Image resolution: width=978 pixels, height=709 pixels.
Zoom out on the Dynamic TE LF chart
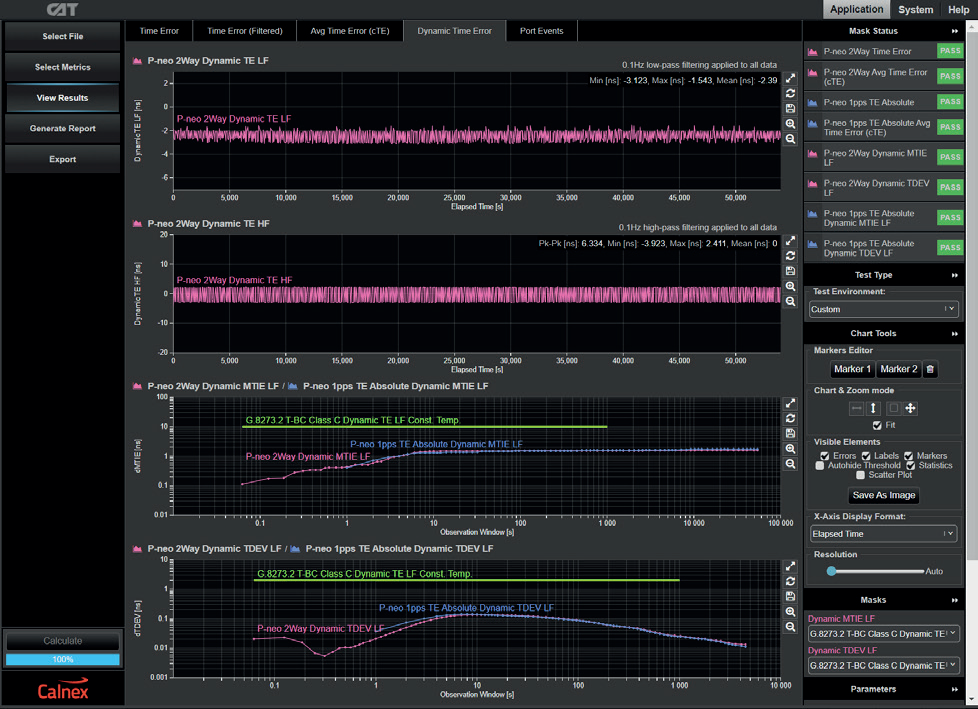[x=790, y=139]
